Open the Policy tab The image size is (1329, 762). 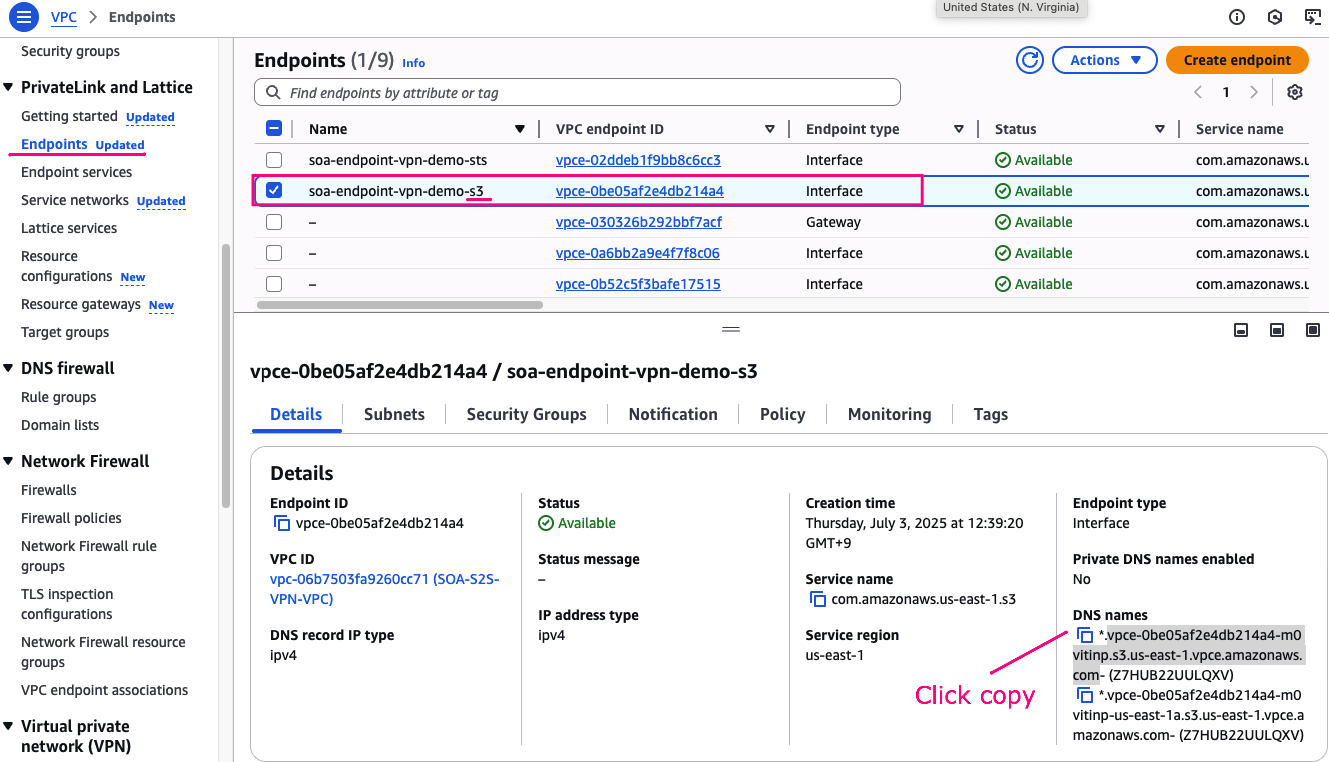782,414
